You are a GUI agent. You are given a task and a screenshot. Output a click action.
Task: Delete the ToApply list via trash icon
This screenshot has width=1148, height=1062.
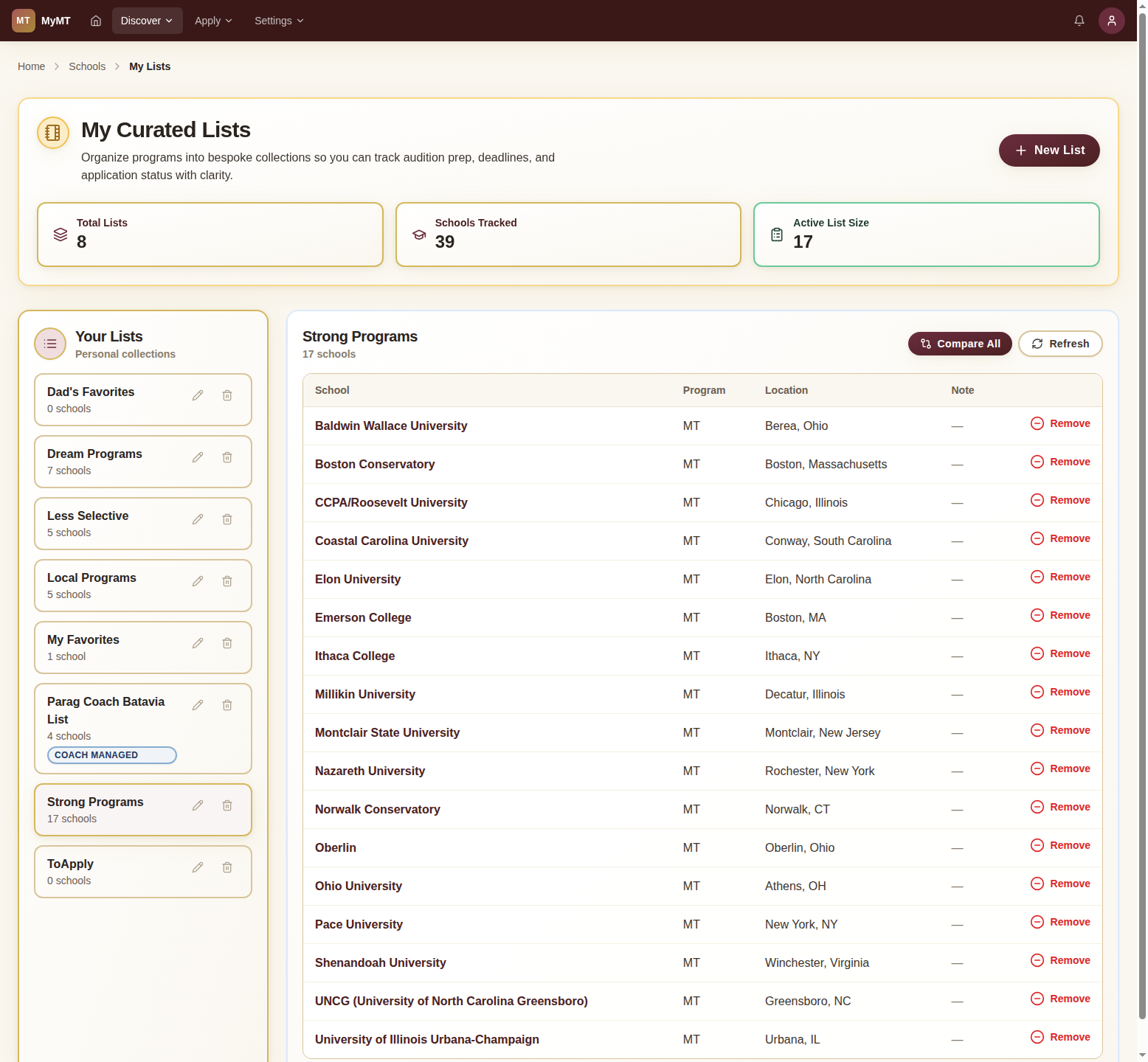coord(227,867)
